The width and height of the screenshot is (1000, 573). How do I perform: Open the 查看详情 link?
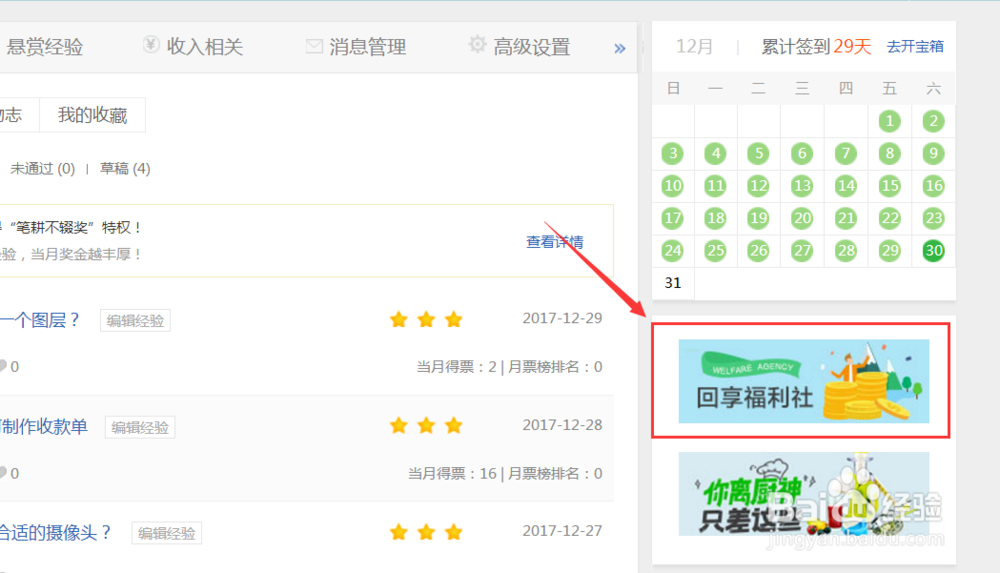click(x=554, y=242)
